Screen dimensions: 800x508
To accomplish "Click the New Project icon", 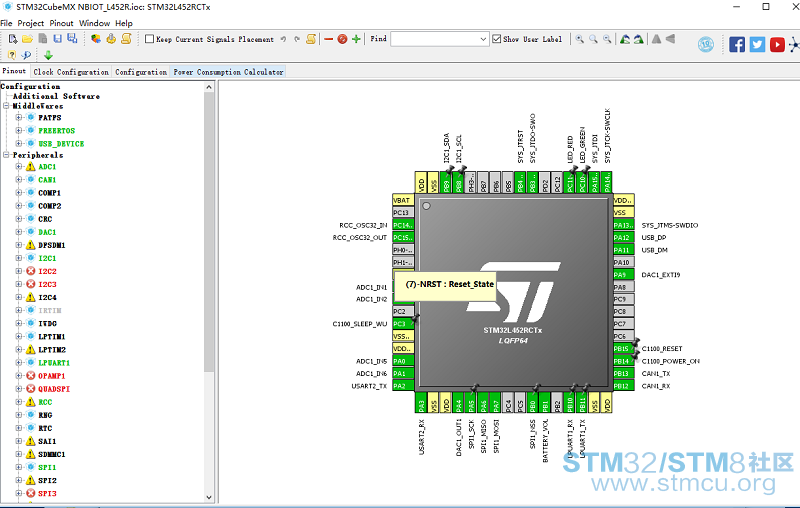I will (13, 39).
